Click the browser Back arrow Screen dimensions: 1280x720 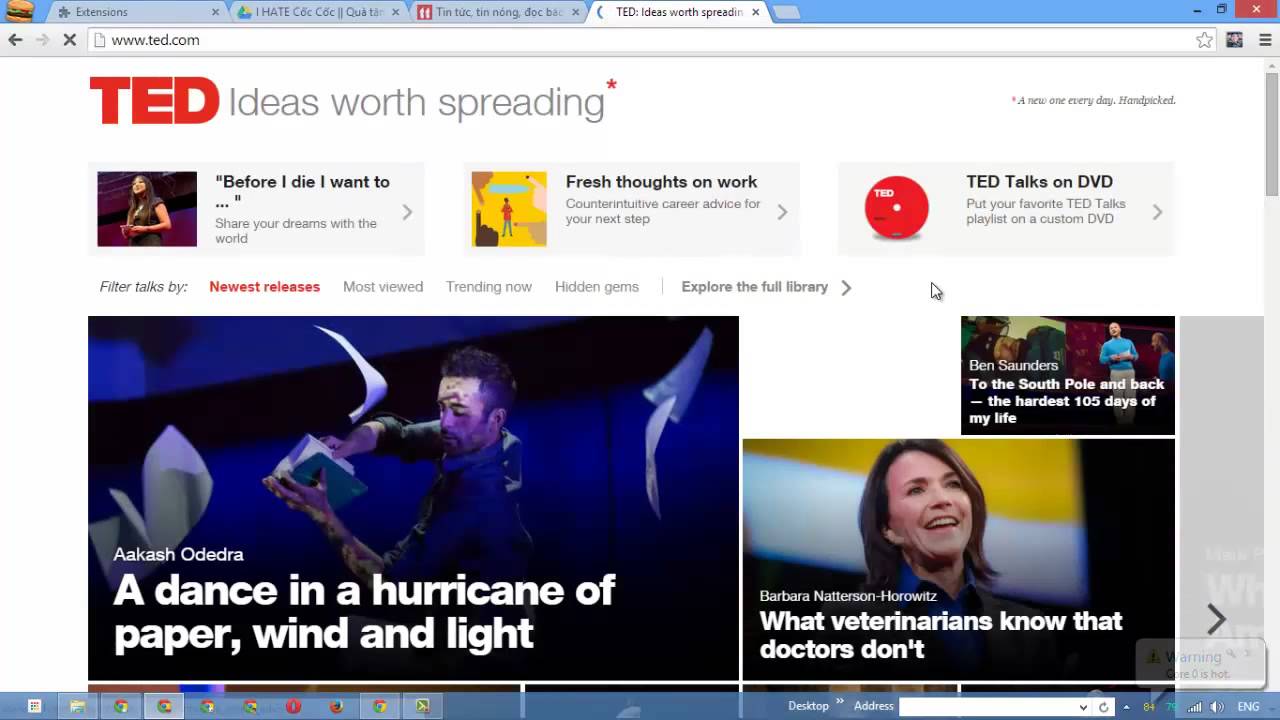click(x=15, y=40)
